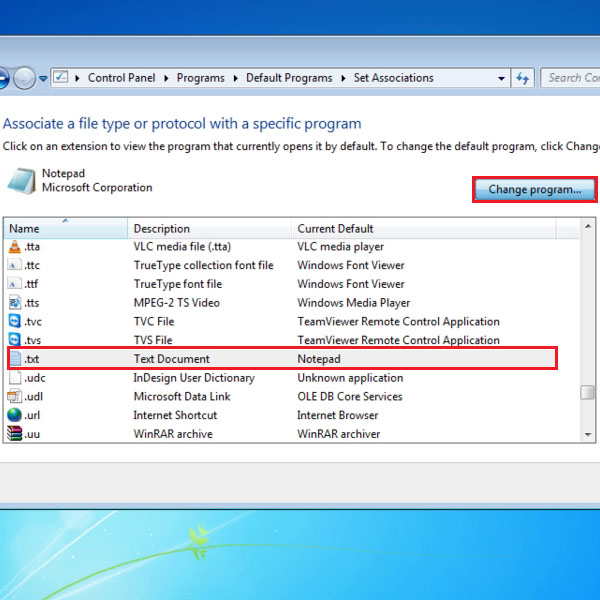Select the .tta extension row
The image size is (600, 600).
coord(281,247)
